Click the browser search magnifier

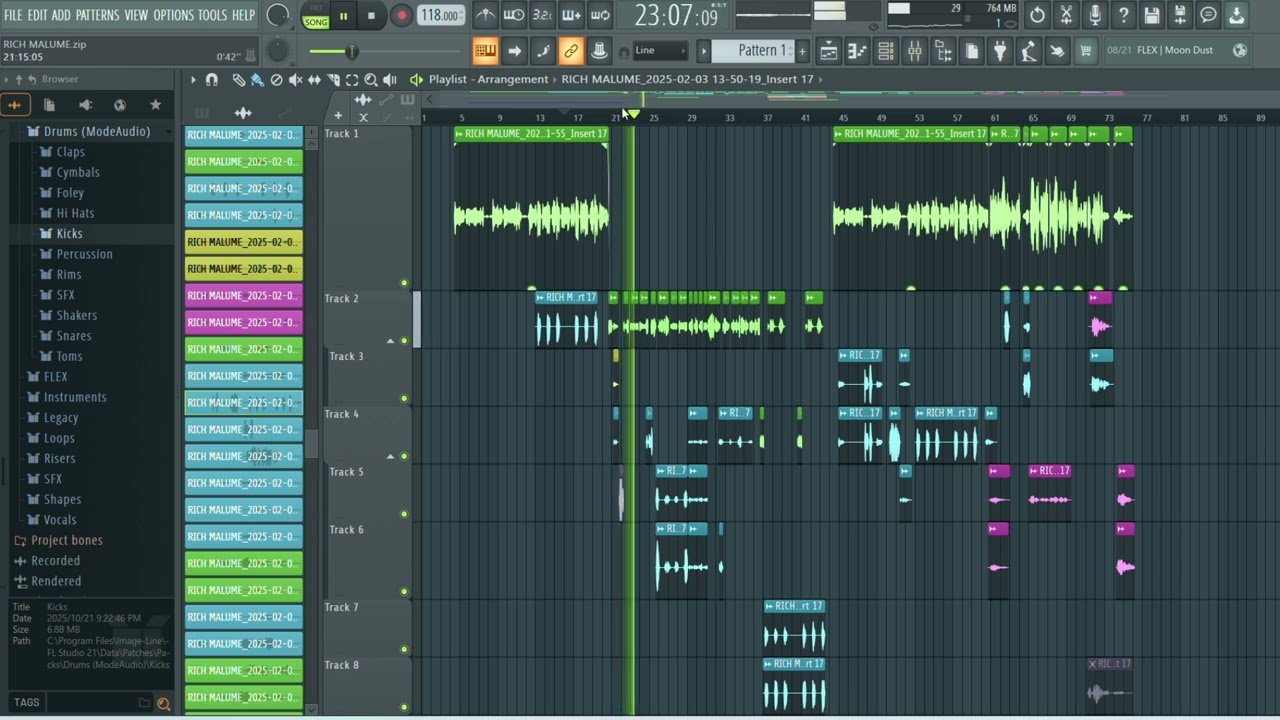(164, 704)
